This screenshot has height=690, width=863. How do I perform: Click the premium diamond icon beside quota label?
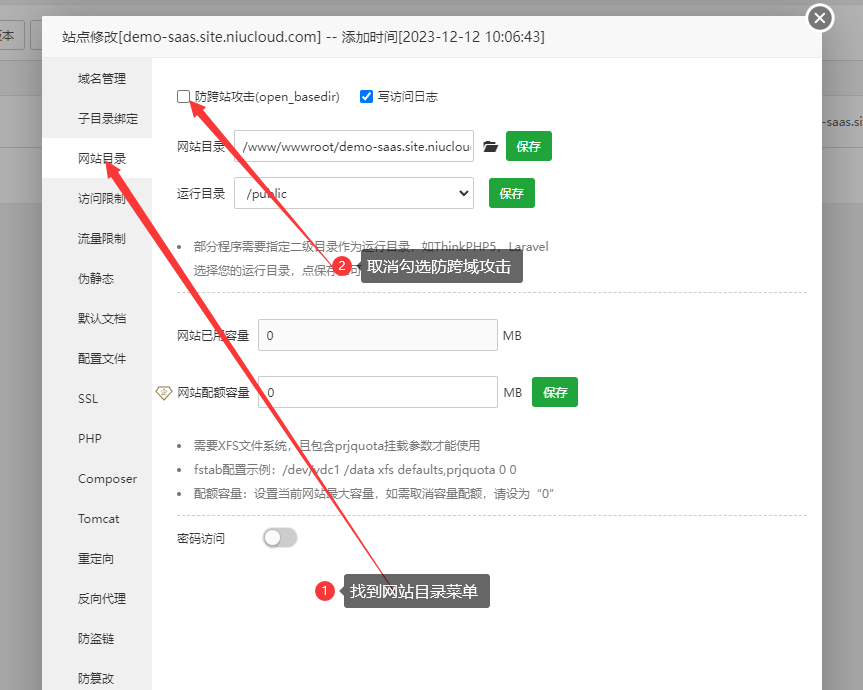click(165, 393)
